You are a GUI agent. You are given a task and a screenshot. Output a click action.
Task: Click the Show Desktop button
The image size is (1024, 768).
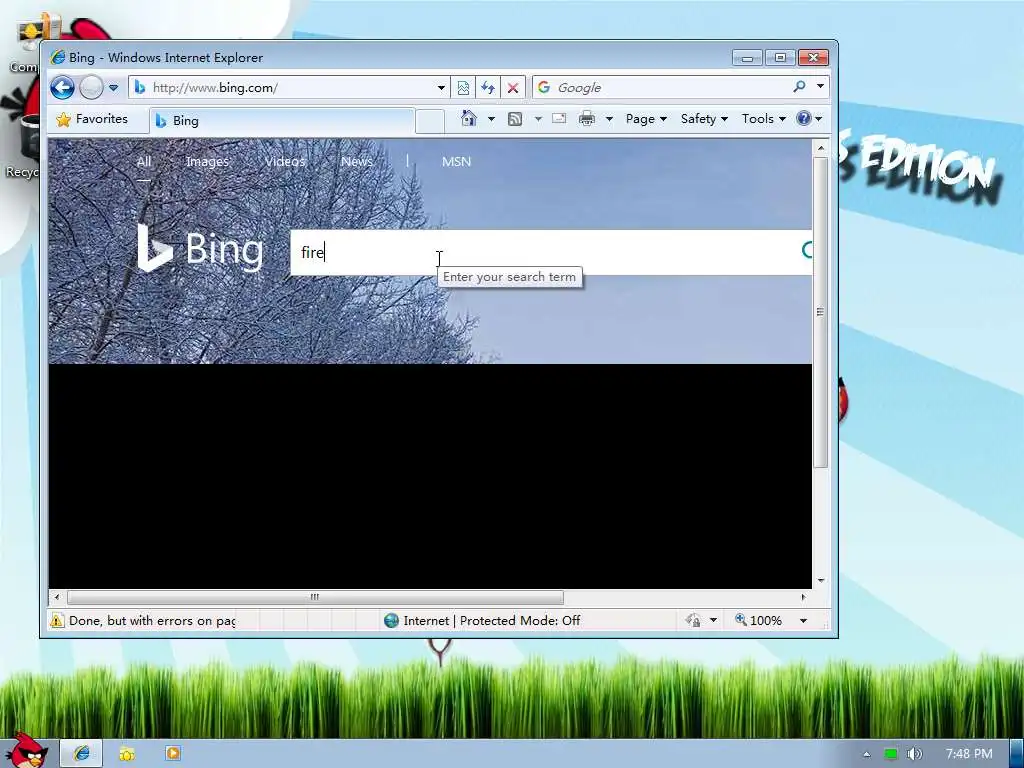(1017, 754)
